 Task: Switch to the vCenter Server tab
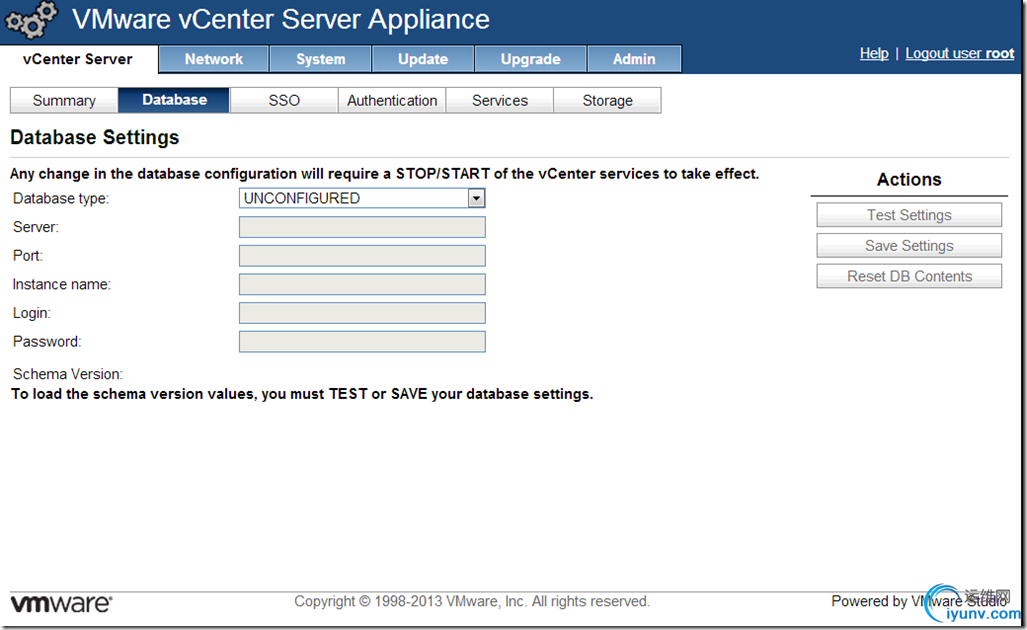coord(78,59)
